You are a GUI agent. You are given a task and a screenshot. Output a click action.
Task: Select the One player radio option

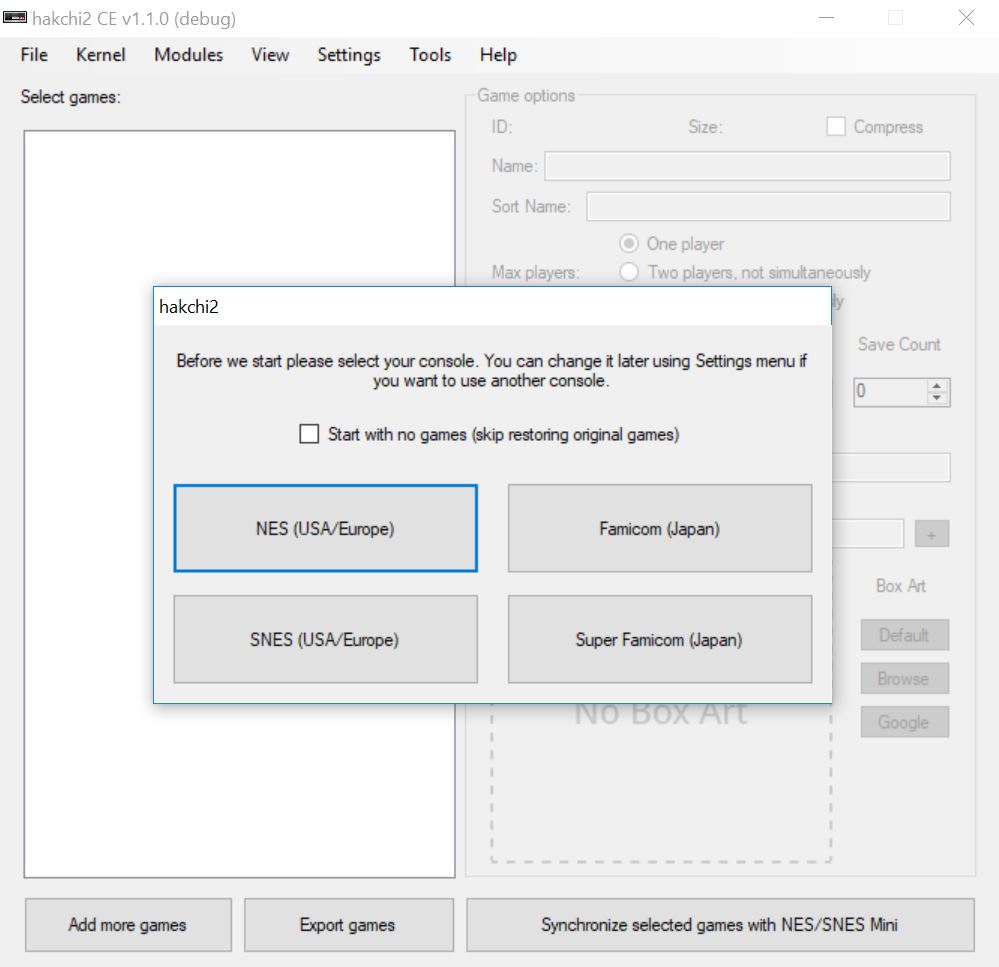[629, 243]
